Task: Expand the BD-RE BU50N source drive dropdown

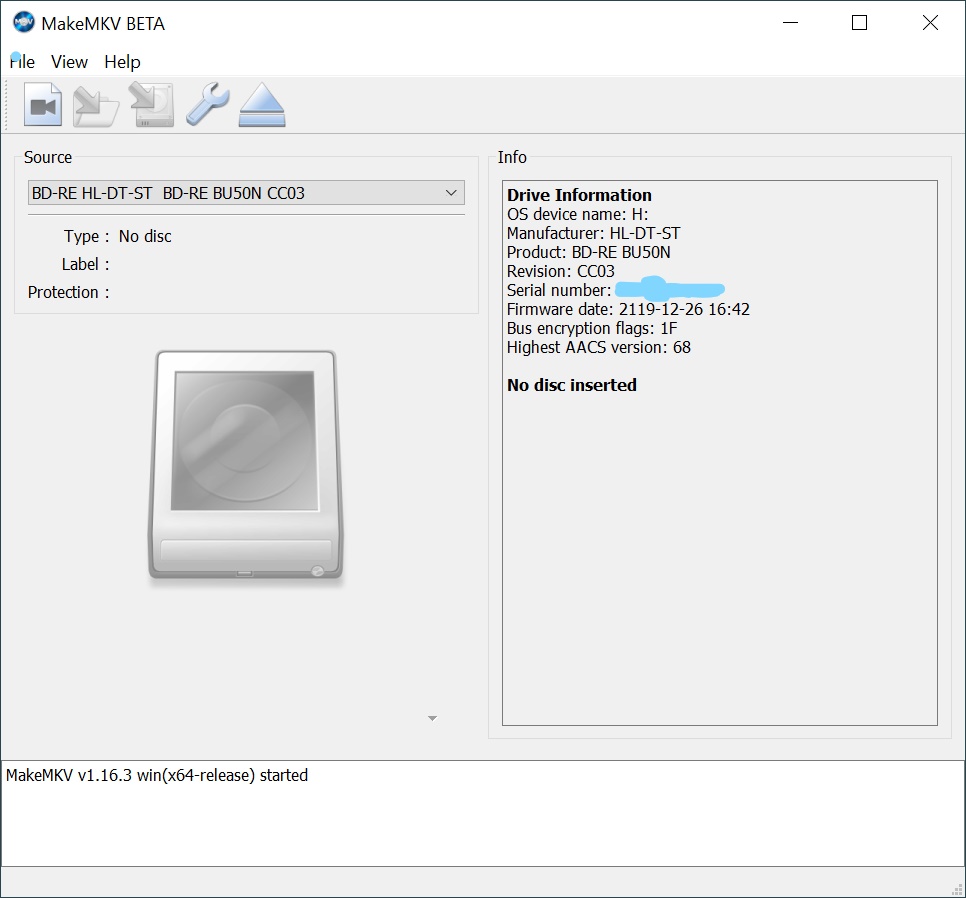Action: (246, 193)
